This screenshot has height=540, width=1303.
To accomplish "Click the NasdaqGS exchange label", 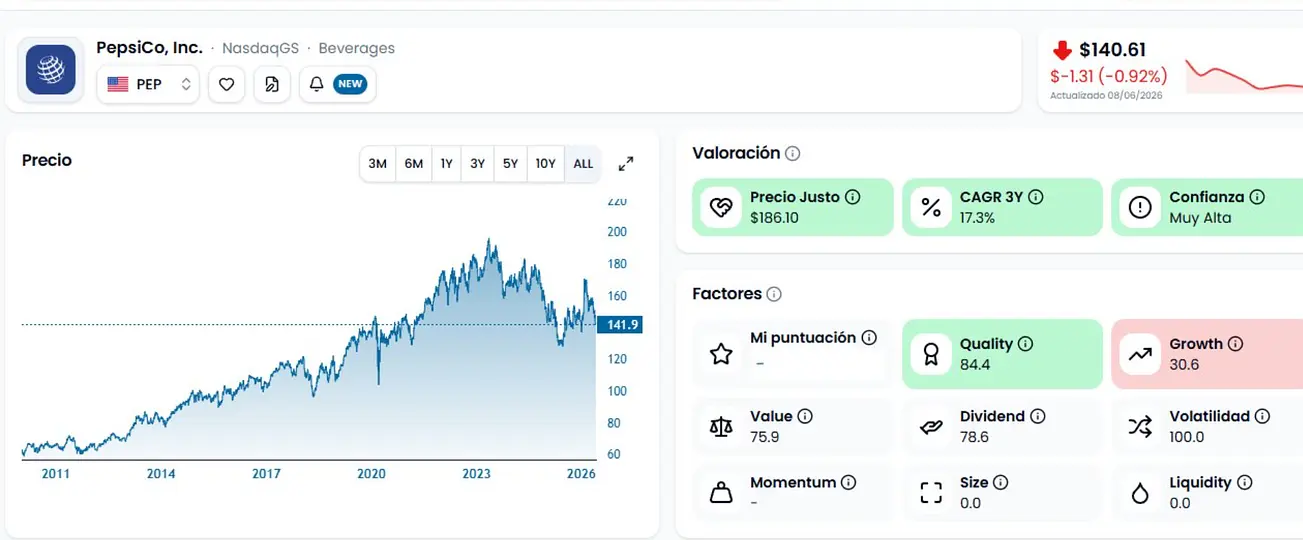I will click(x=260, y=48).
